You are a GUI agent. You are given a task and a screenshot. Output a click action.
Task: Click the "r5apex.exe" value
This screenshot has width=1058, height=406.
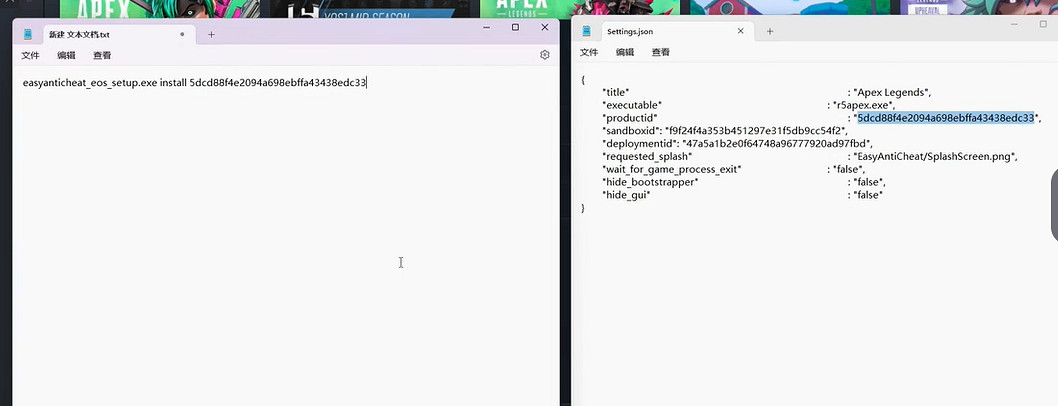864,105
